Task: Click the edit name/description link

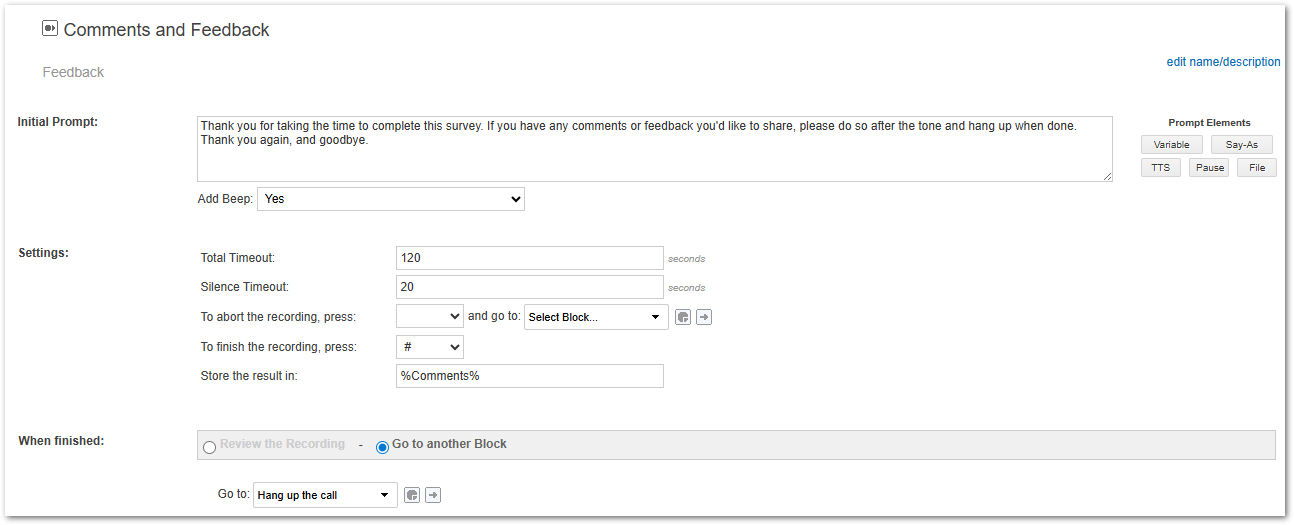Action: pyautogui.click(x=1223, y=62)
